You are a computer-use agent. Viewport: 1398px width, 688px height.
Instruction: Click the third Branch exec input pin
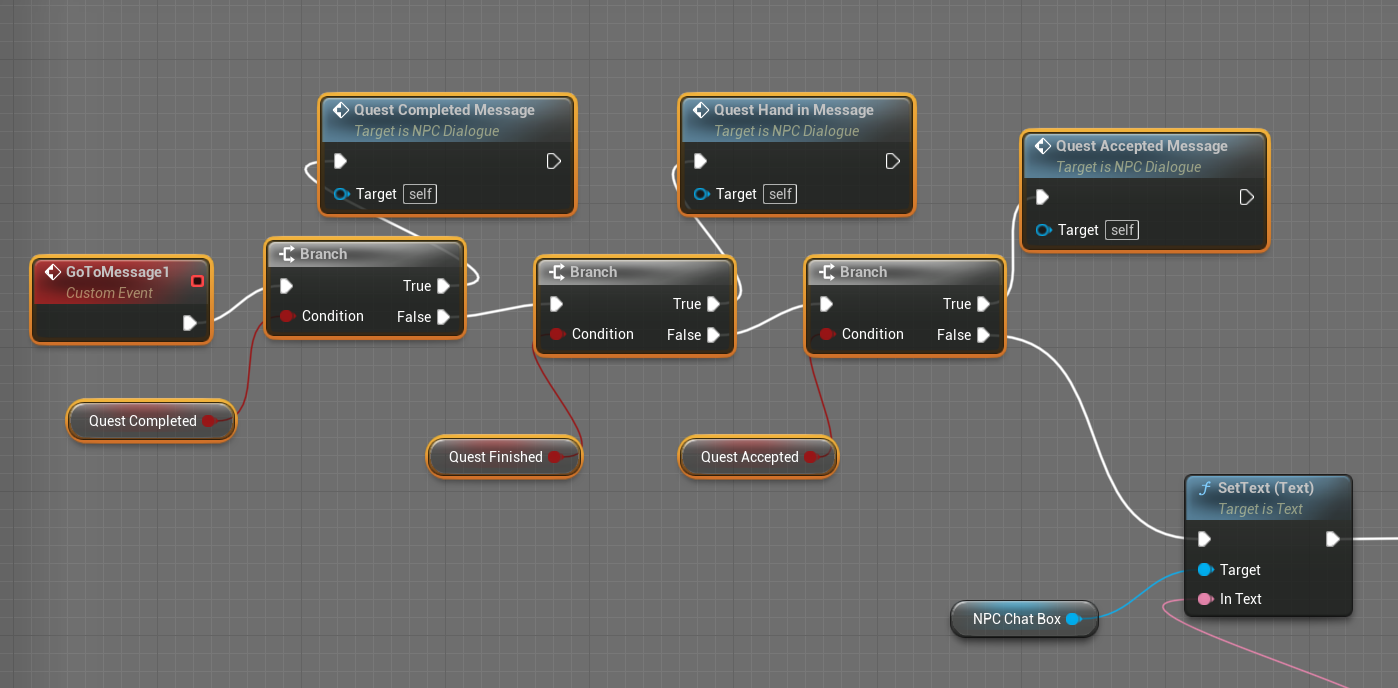tap(827, 304)
